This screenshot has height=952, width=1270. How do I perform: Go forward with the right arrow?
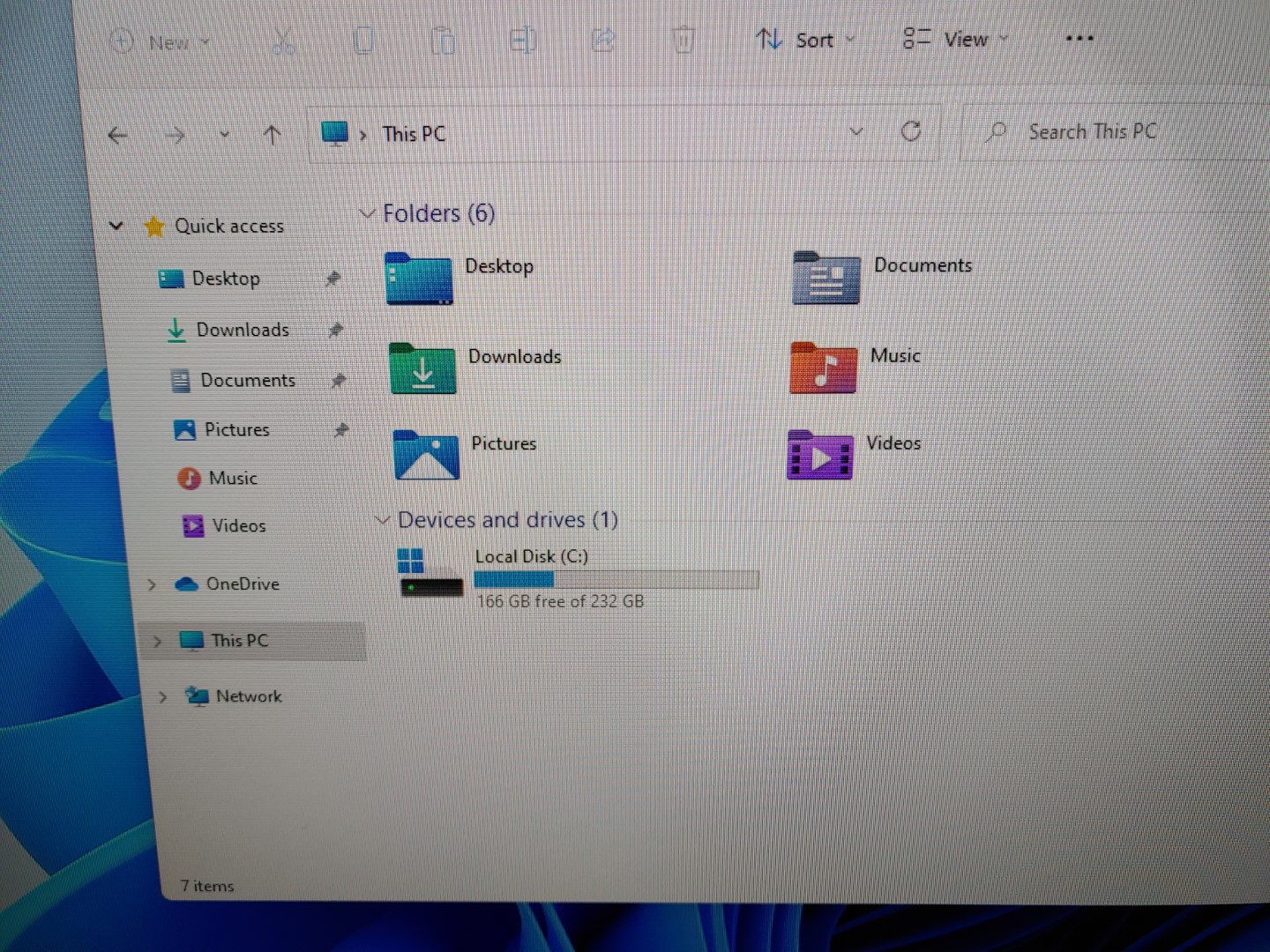pyautogui.click(x=176, y=135)
